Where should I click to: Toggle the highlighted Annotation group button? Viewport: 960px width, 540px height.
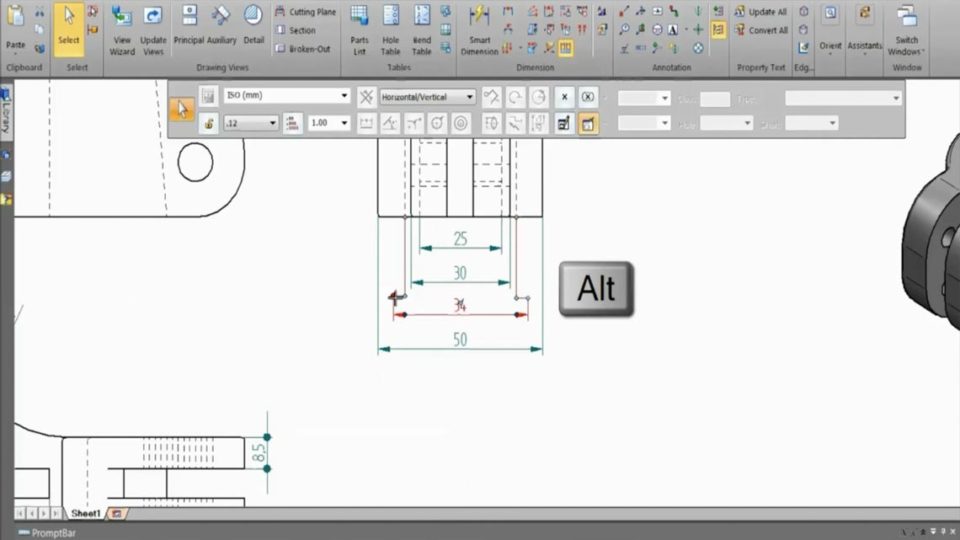point(718,30)
